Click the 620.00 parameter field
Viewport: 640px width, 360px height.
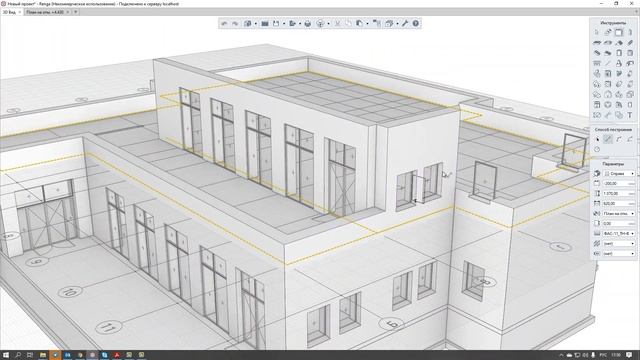[619, 203]
